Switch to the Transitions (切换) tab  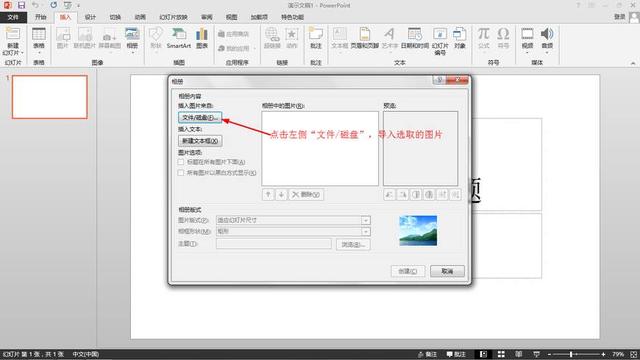pos(115,17)
